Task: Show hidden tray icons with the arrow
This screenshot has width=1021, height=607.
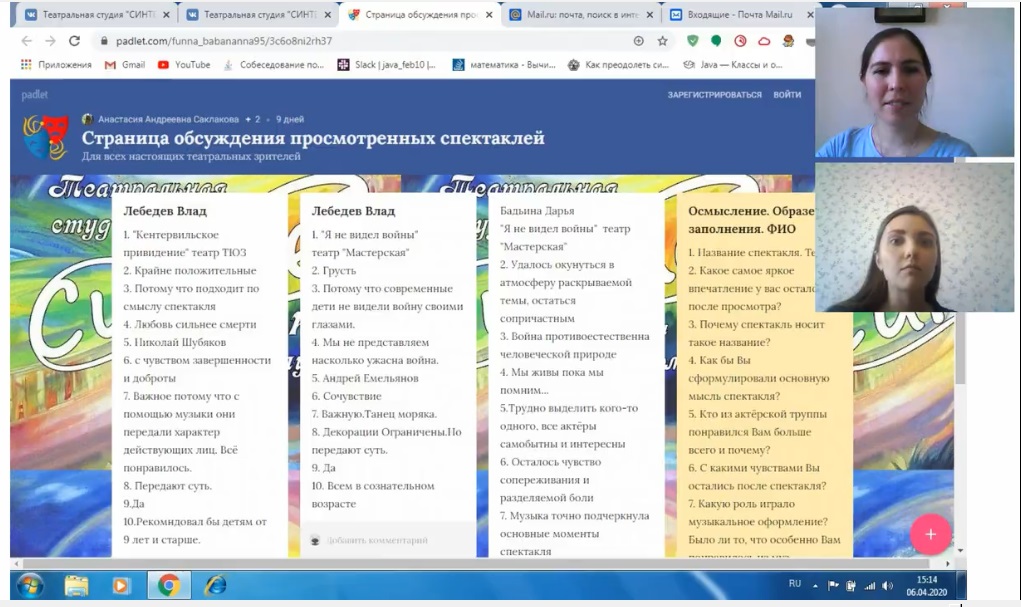Action: pos(815,586)
